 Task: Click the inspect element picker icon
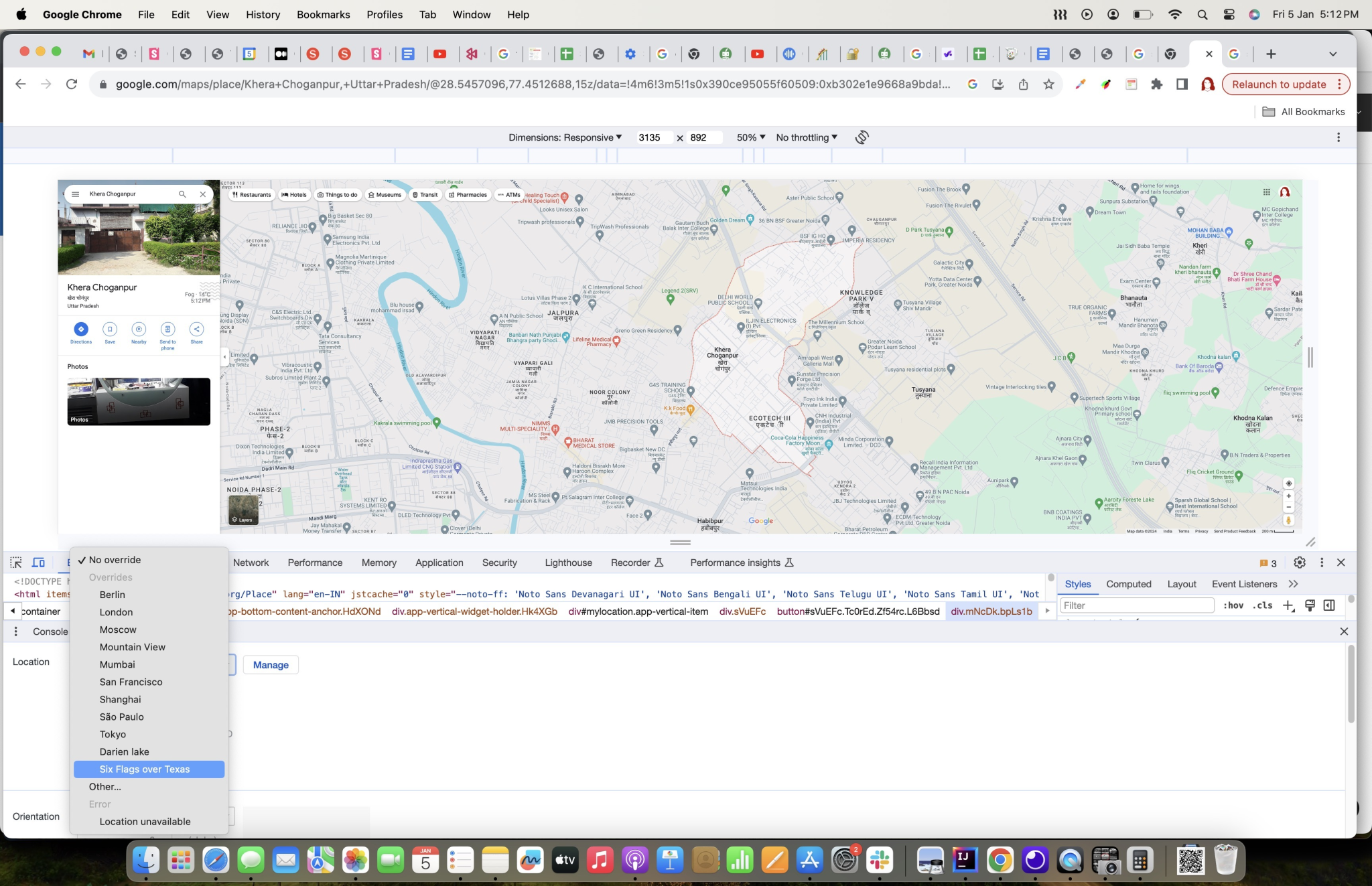[16, 563]
